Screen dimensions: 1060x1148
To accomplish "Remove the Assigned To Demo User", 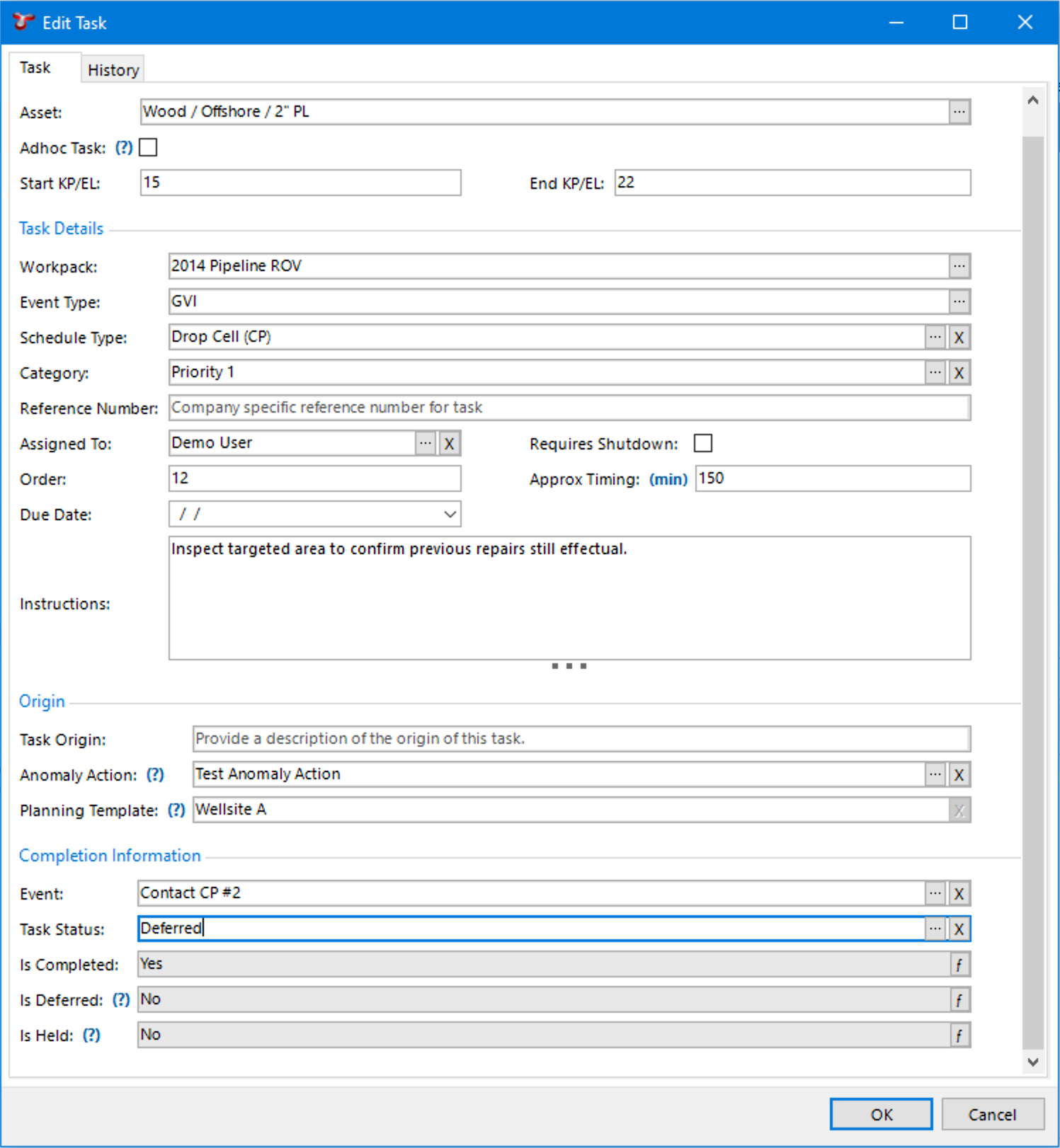I will (449, 444).
